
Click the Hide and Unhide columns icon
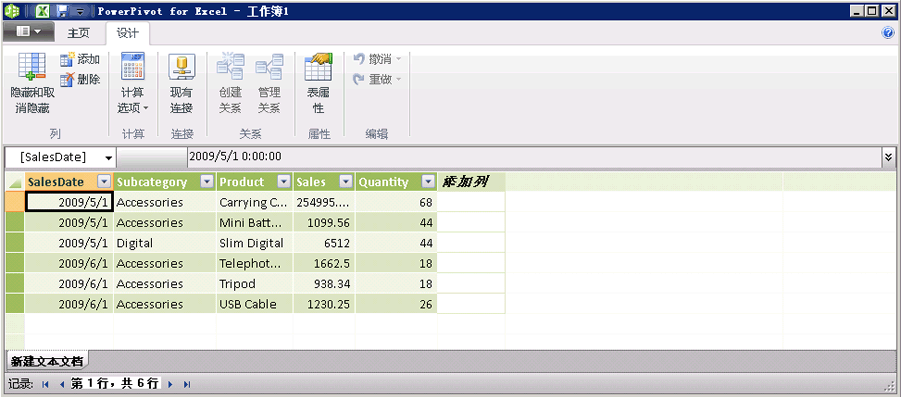coord(32,66)
